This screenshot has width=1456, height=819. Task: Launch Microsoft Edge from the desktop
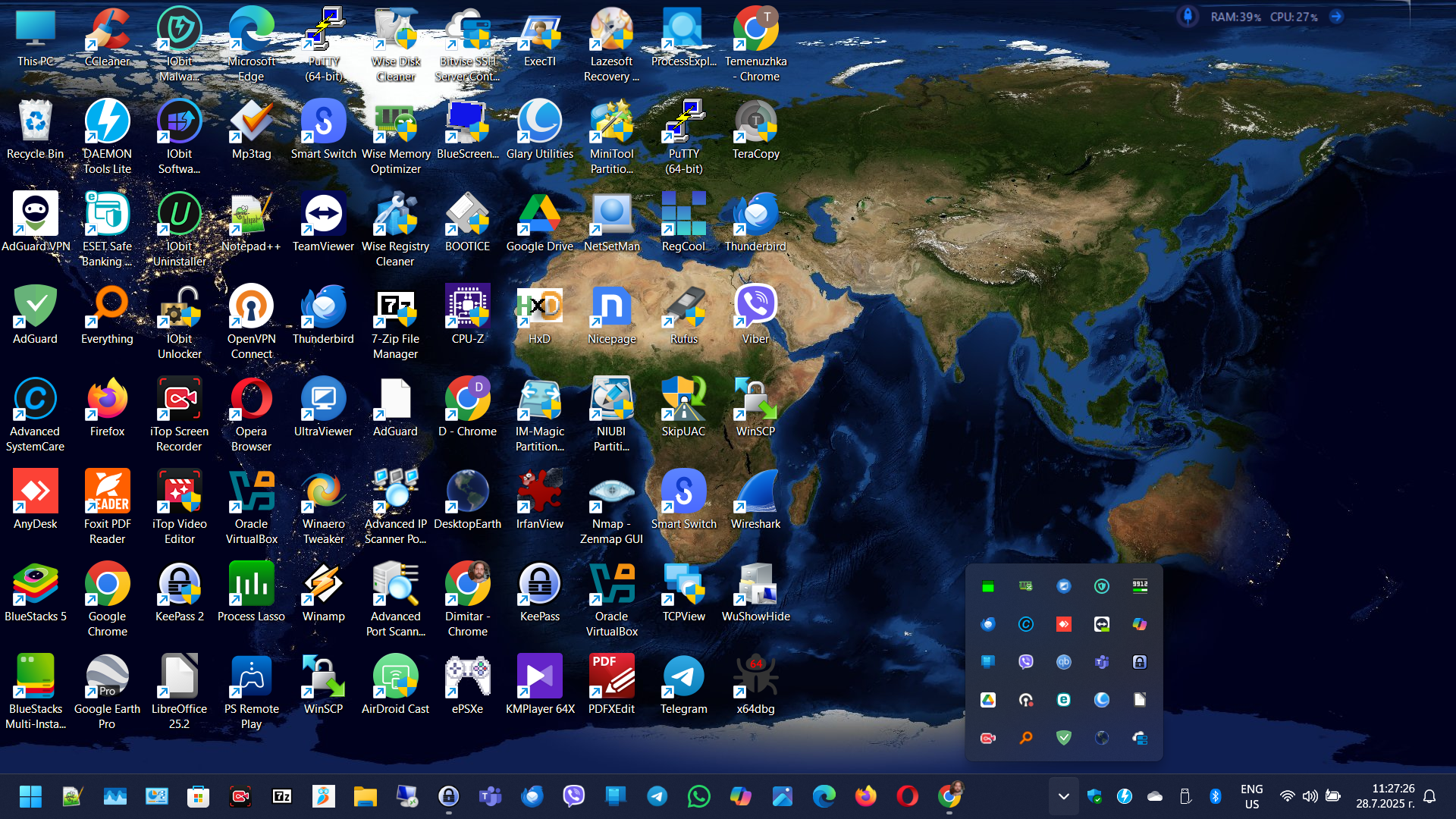pyautogui.click(x=251, y=45)
